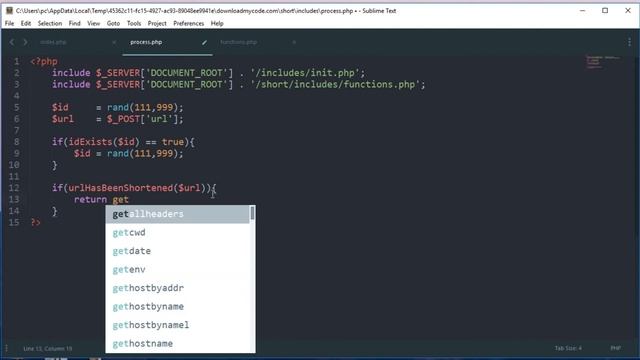Go to next tab with right arrow
Viewport: 640px width, 360px height.
coord(25,42)
